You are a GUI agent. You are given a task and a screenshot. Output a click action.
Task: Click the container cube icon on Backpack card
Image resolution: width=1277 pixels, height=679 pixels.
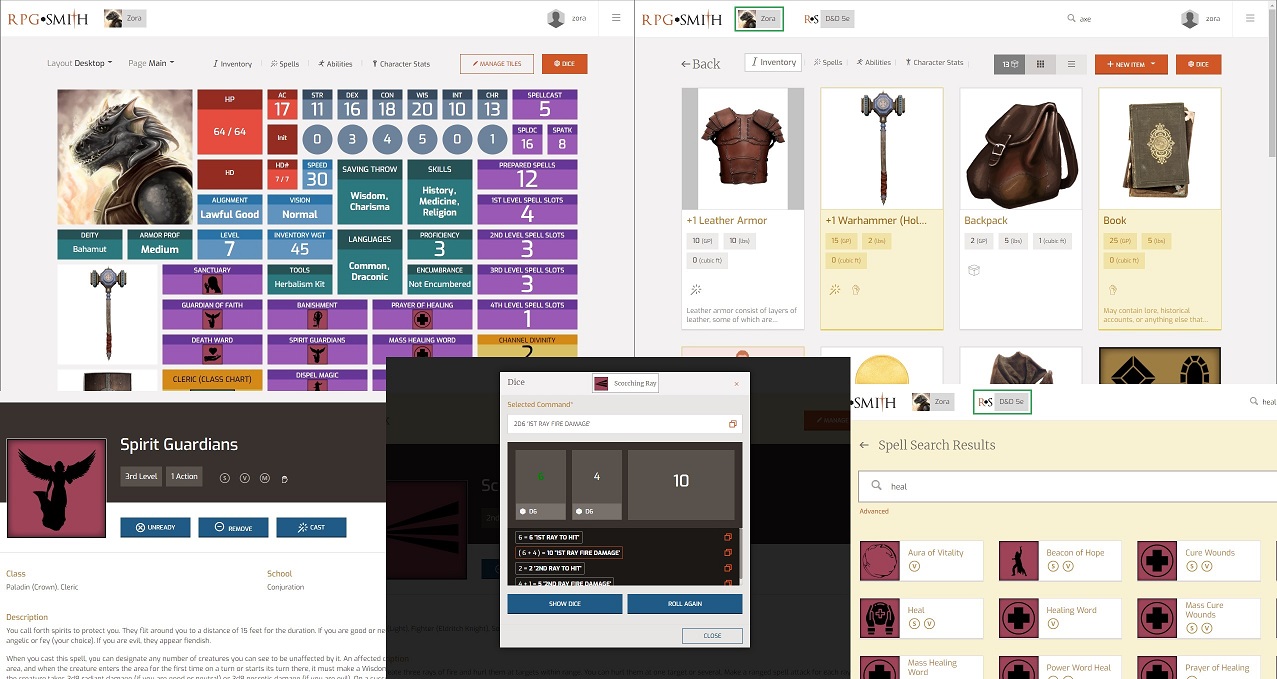[974, 270]
